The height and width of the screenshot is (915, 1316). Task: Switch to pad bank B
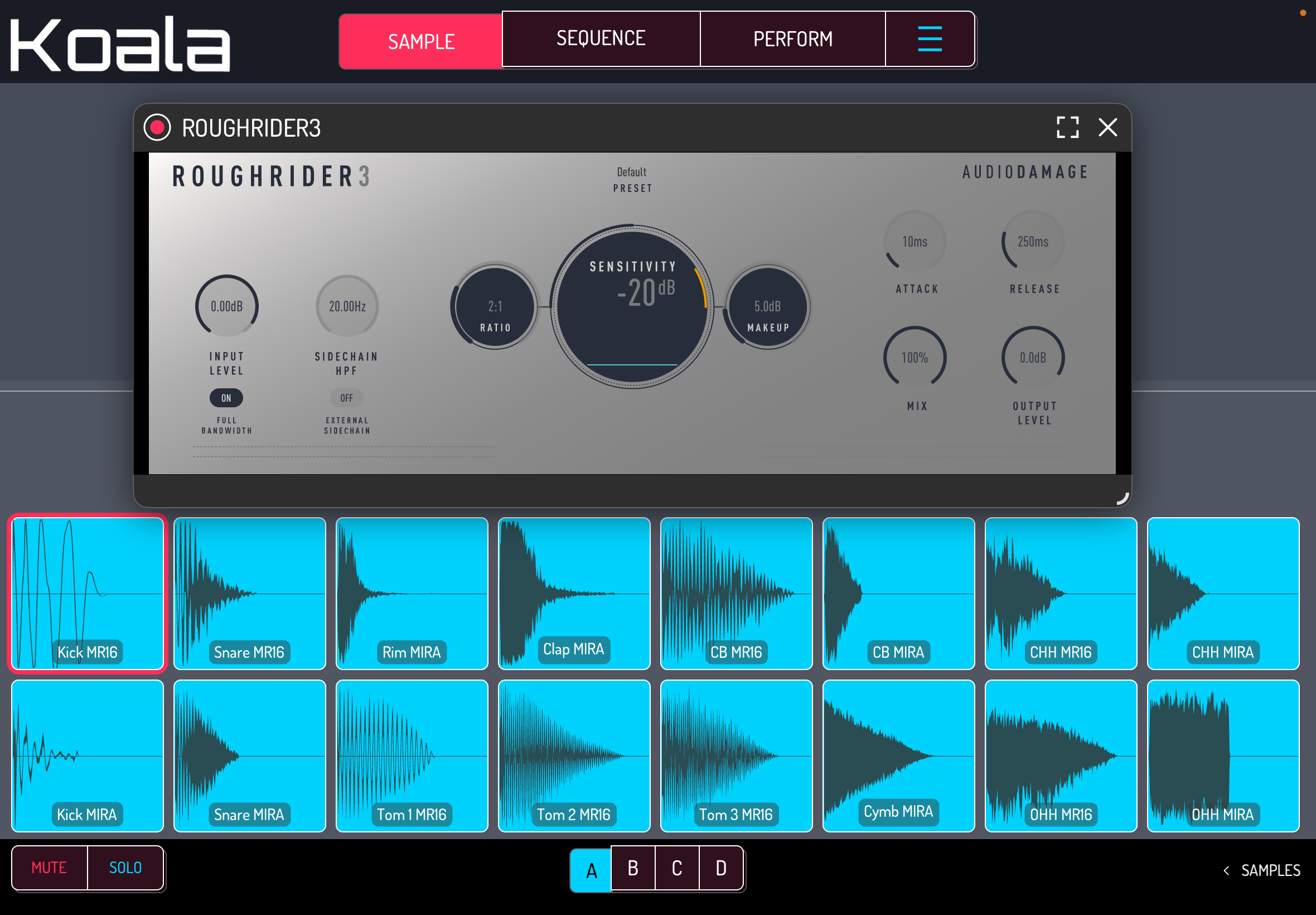point(633,868)
